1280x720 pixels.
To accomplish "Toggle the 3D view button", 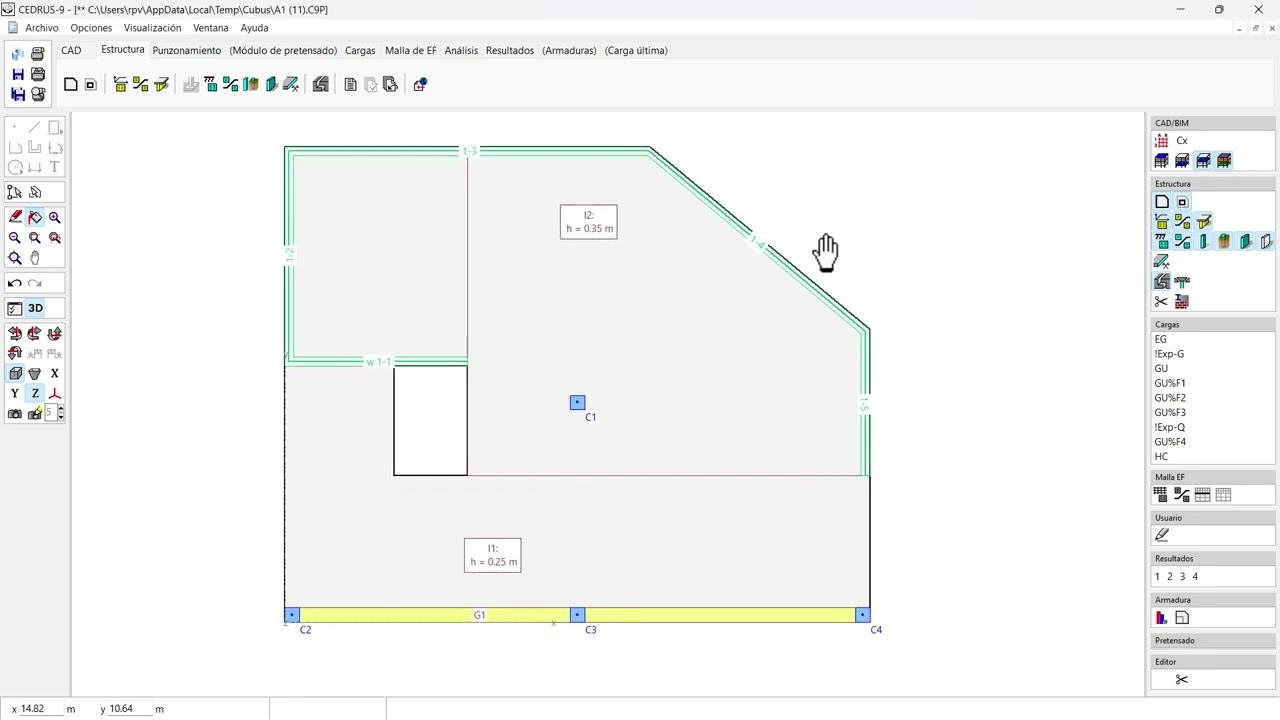I will 35,308.
